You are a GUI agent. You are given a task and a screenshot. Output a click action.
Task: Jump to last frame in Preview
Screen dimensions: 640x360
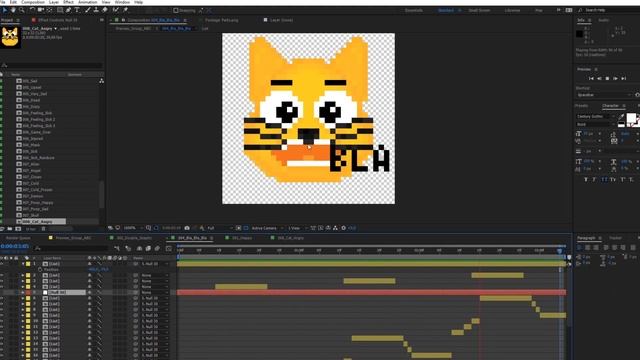pos(624,78)
